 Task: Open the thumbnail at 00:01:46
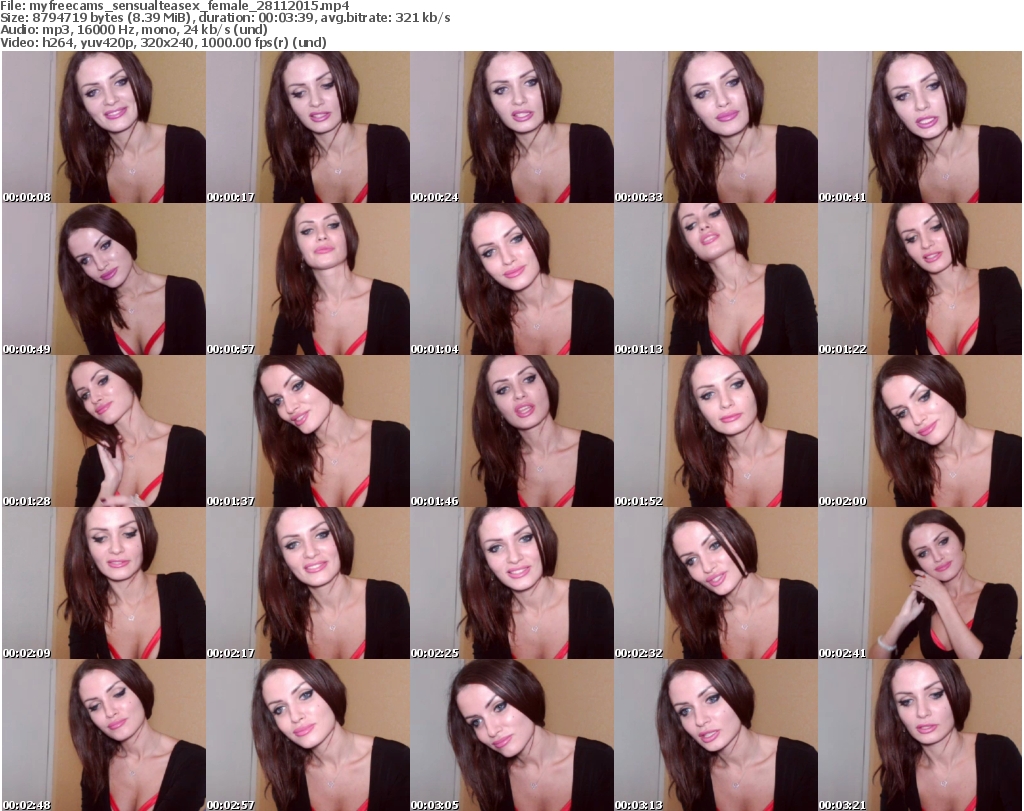512,431
